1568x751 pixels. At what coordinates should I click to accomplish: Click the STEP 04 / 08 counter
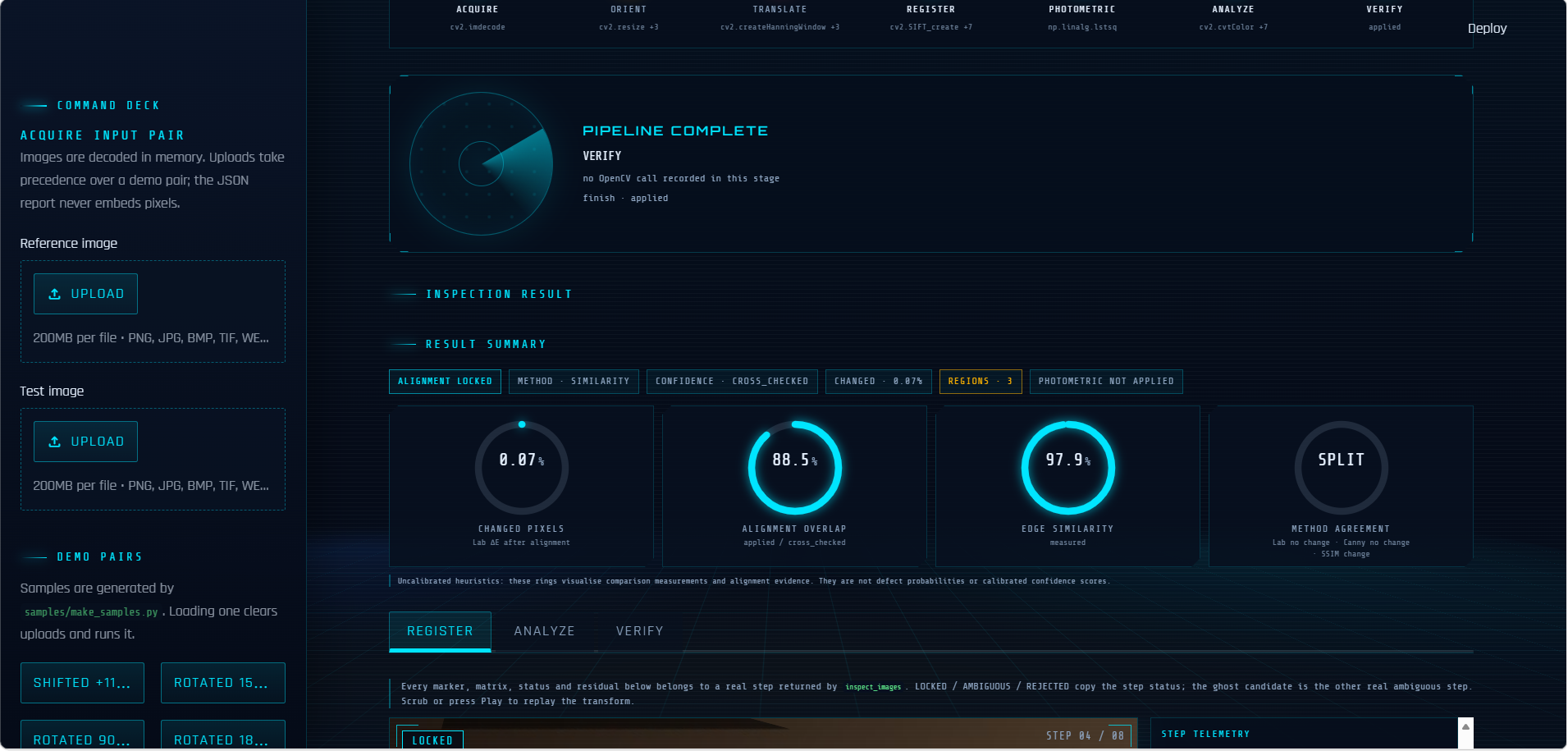tap(1086, 735)
